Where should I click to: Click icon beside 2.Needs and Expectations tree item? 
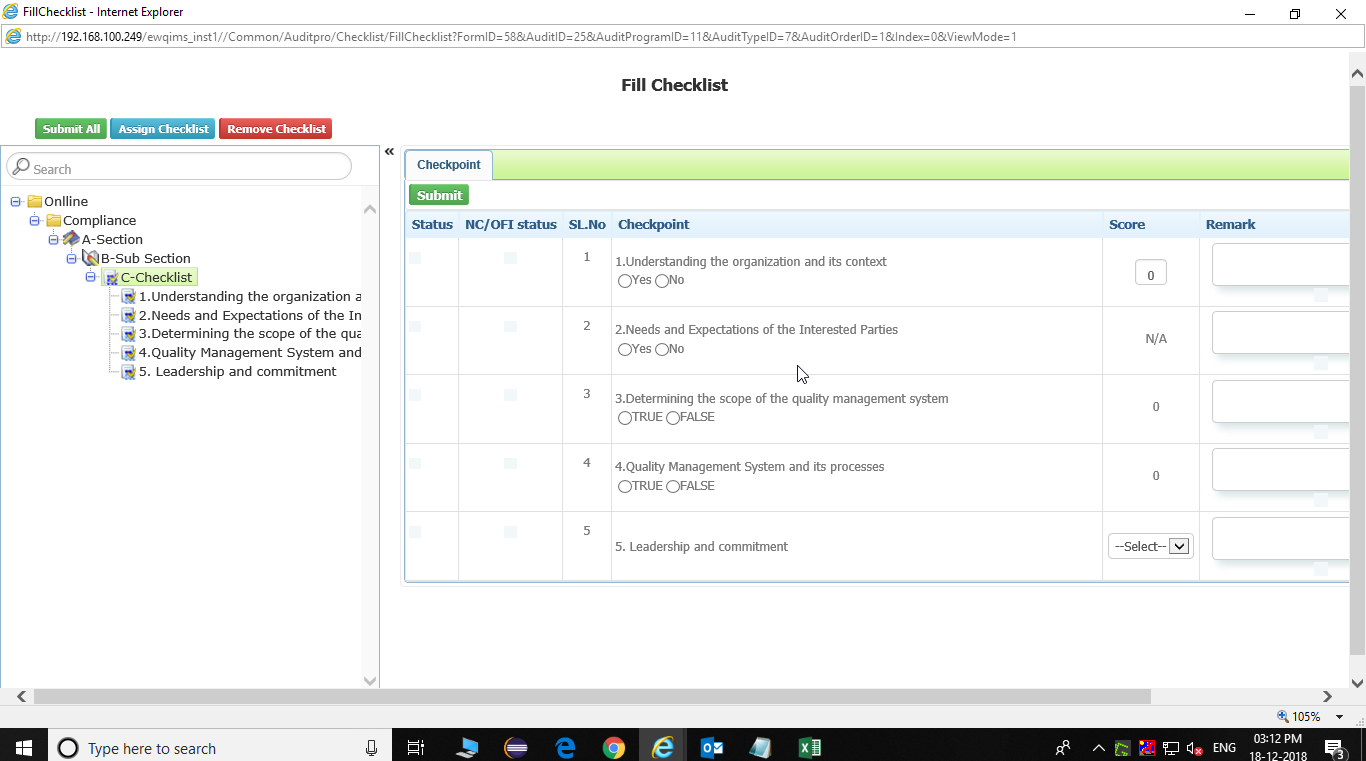[x=129, y=316]
